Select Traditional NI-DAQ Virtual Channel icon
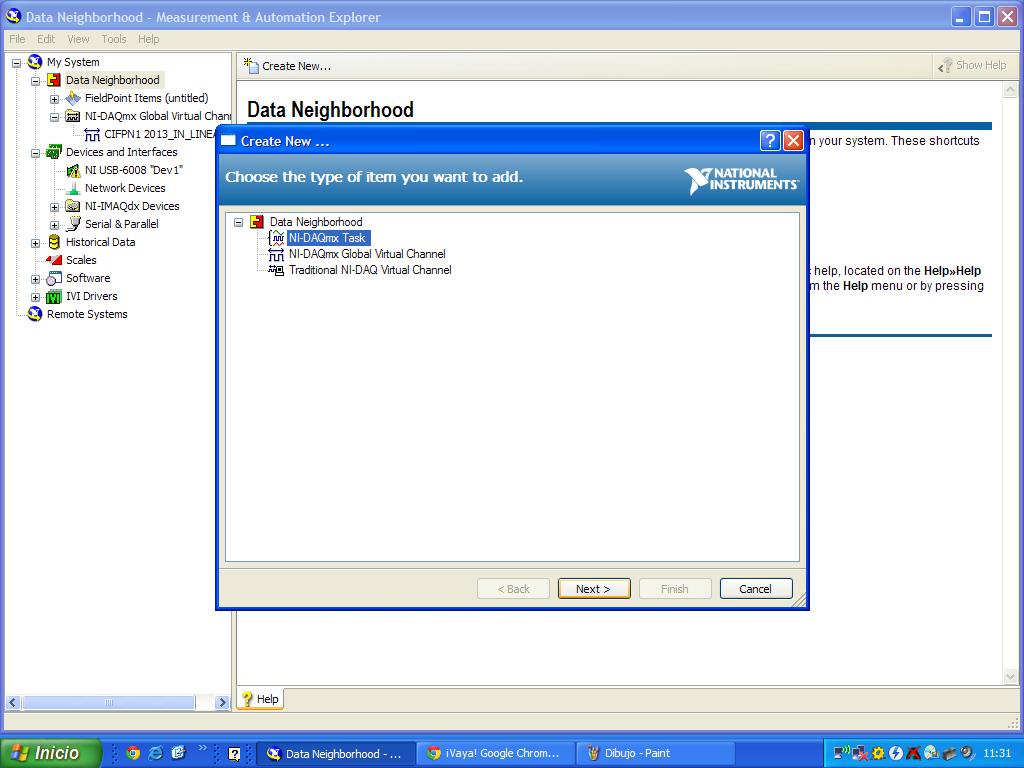Screen dimensions: 1024x768 277,270
